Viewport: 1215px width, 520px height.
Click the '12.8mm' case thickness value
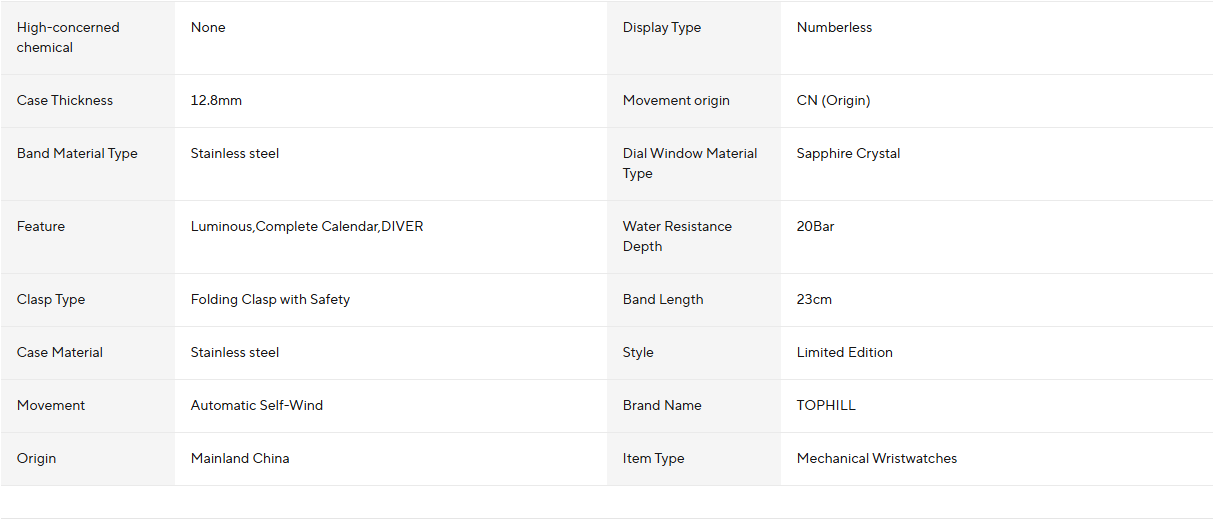pos(216,101)
